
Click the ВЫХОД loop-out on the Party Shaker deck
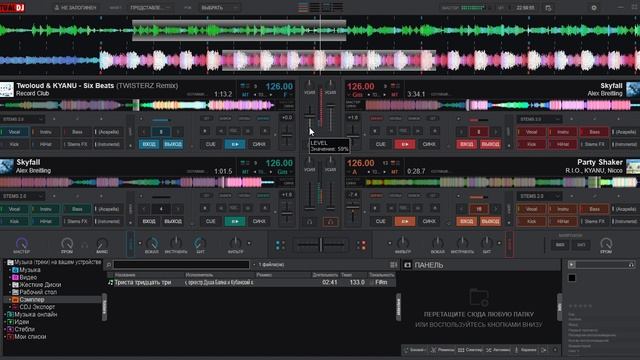tap(490, 221)
